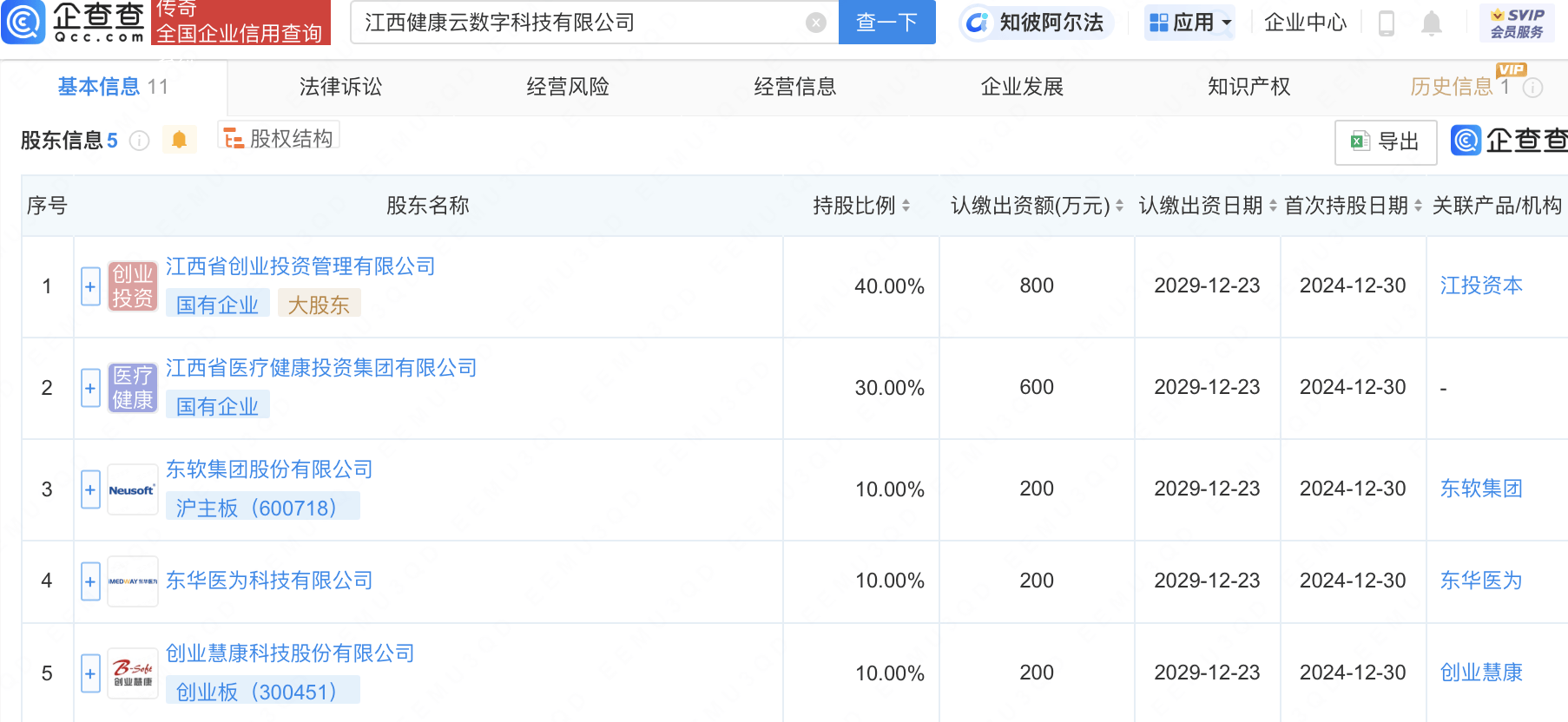Open the Qcc.com home logo
Image resolution: width=1568 pixels, height=722 pixels.
pyautogui.click(x=73, y=22)
